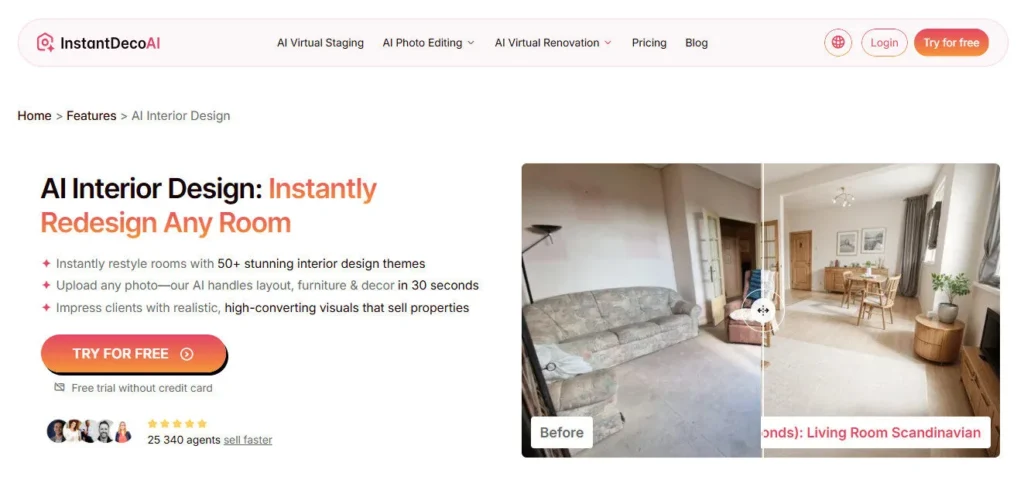This screenshot has width=1024, height=480.
Task: Click the before/after slider handle icon
Action: [x=763, y=310]
